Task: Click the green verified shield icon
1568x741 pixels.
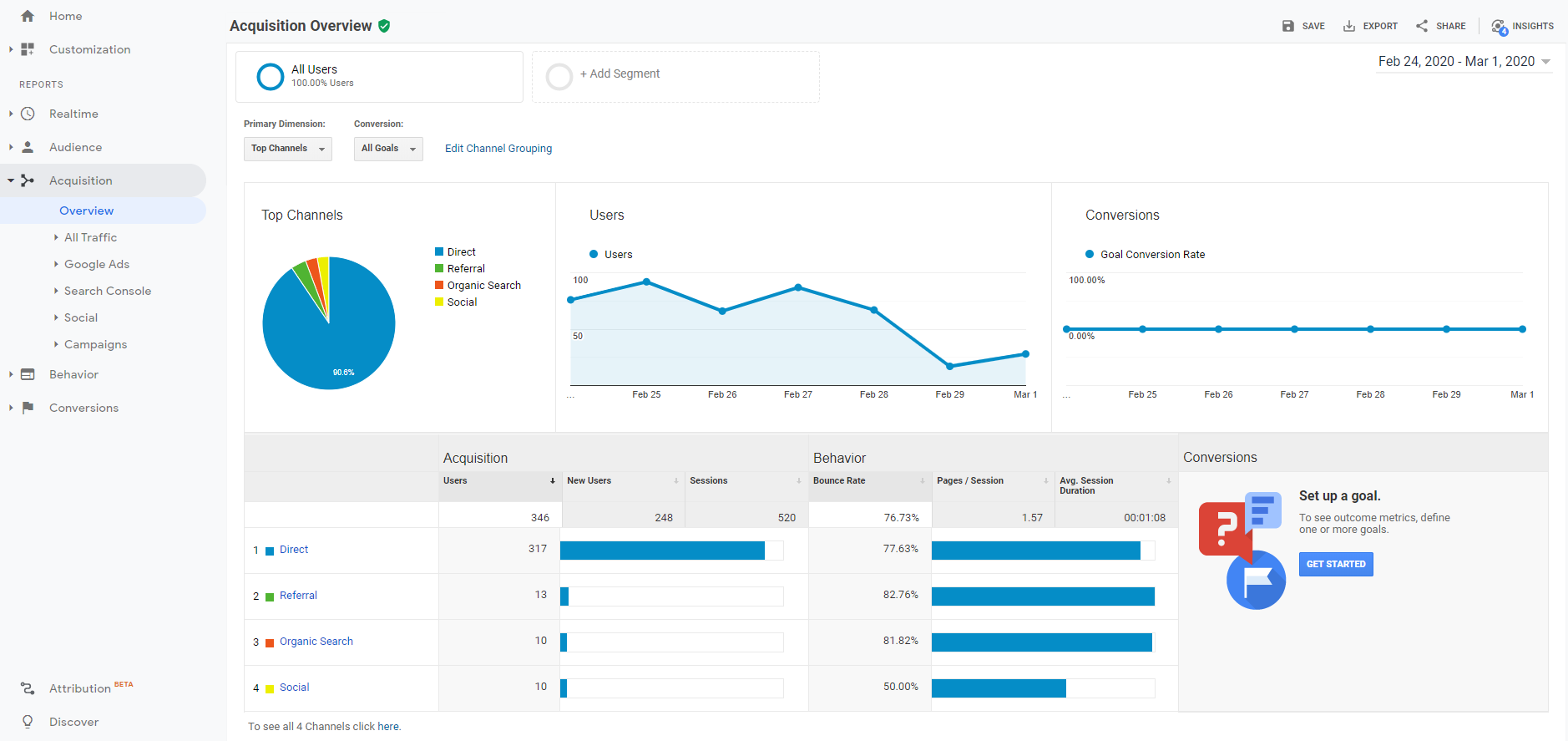Action: 384,26
